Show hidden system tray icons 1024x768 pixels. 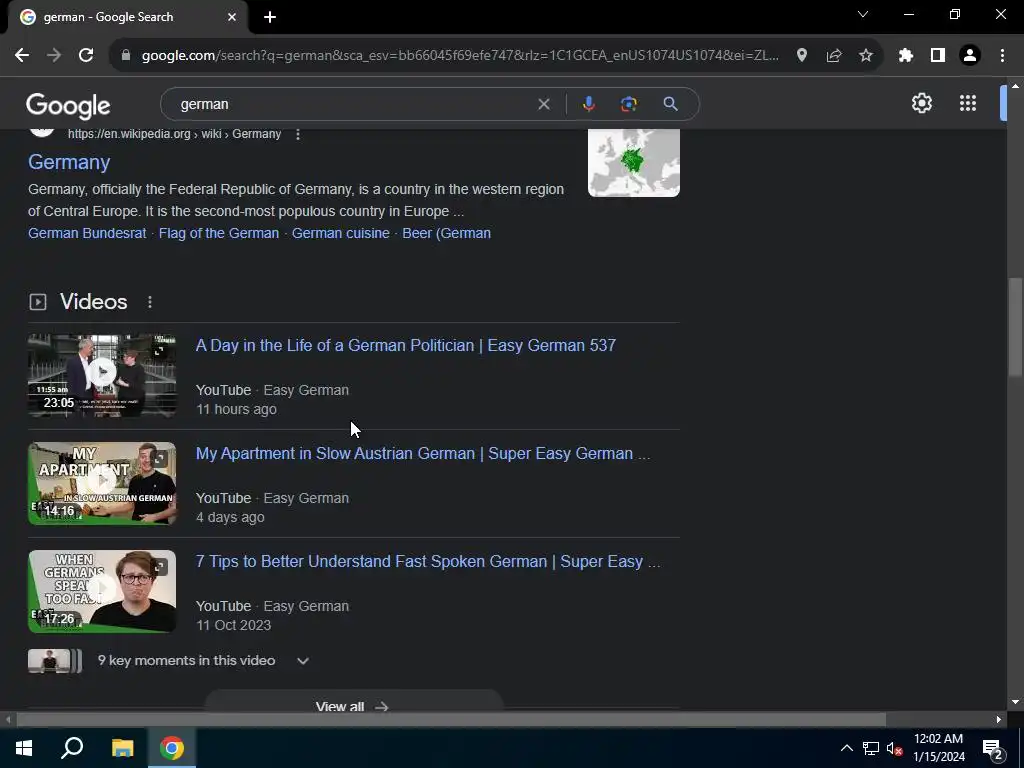846,748
